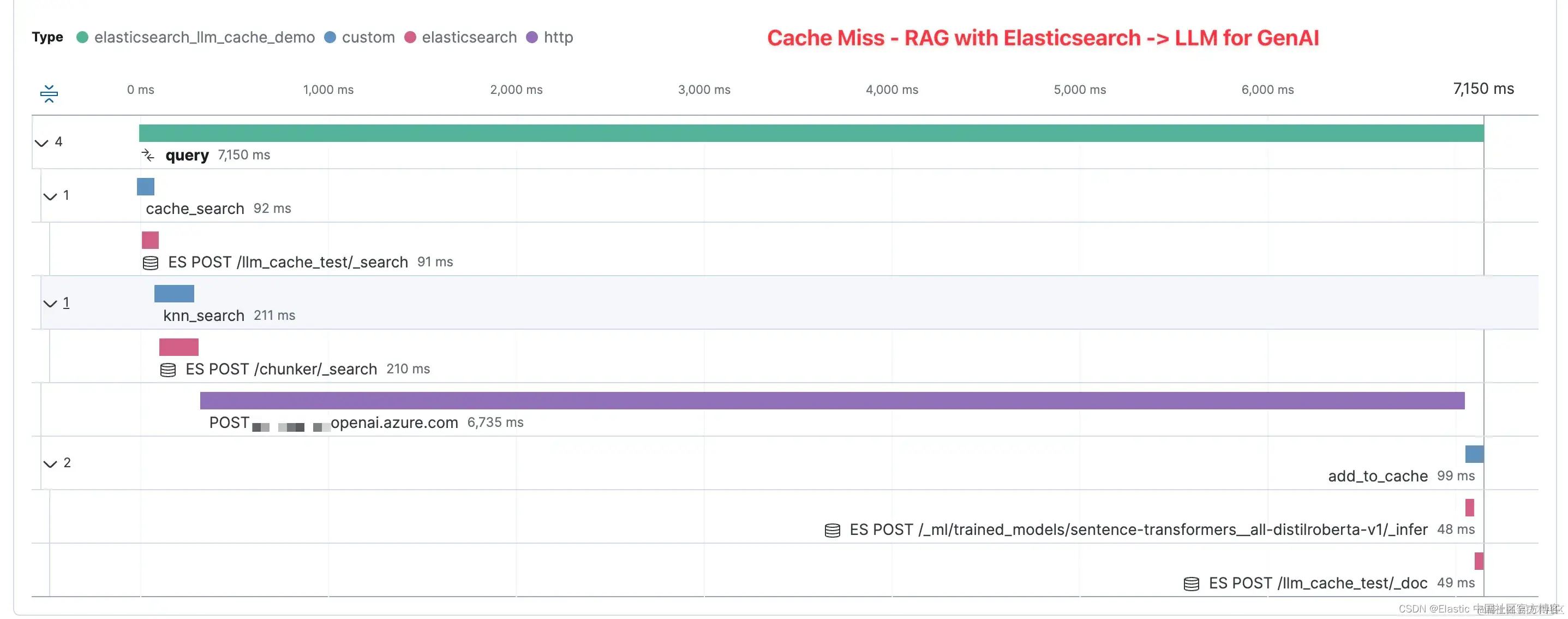This screenshot has height=619, width=1568.
Task: Collapse the knn_search span chevron
Action: pyautogui.click(x=50, y=303)
